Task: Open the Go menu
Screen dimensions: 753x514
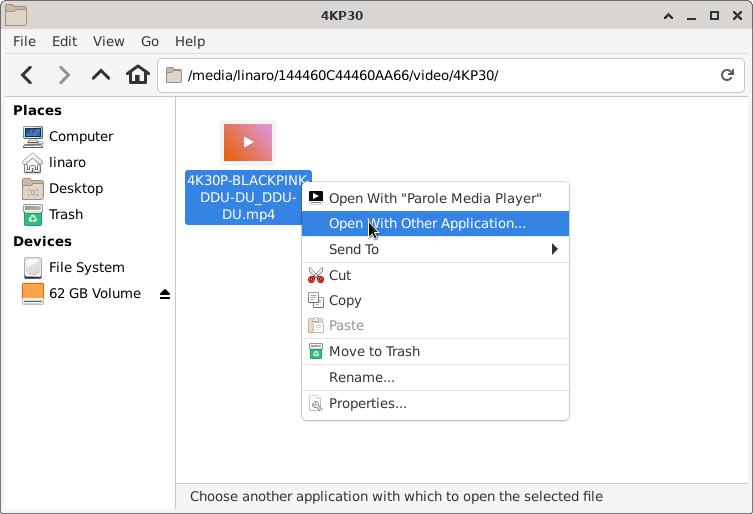Action: pyautogui.click(x=150, y=41)
